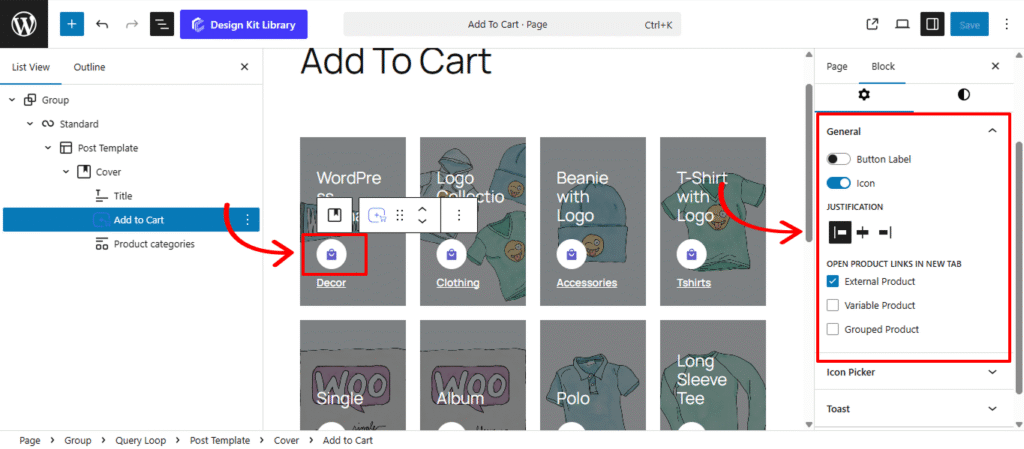Uncheck the External Product checkbox
The width and height of the screenshot is (1024, 449).
pyautogui.click(x=833, y=282)
